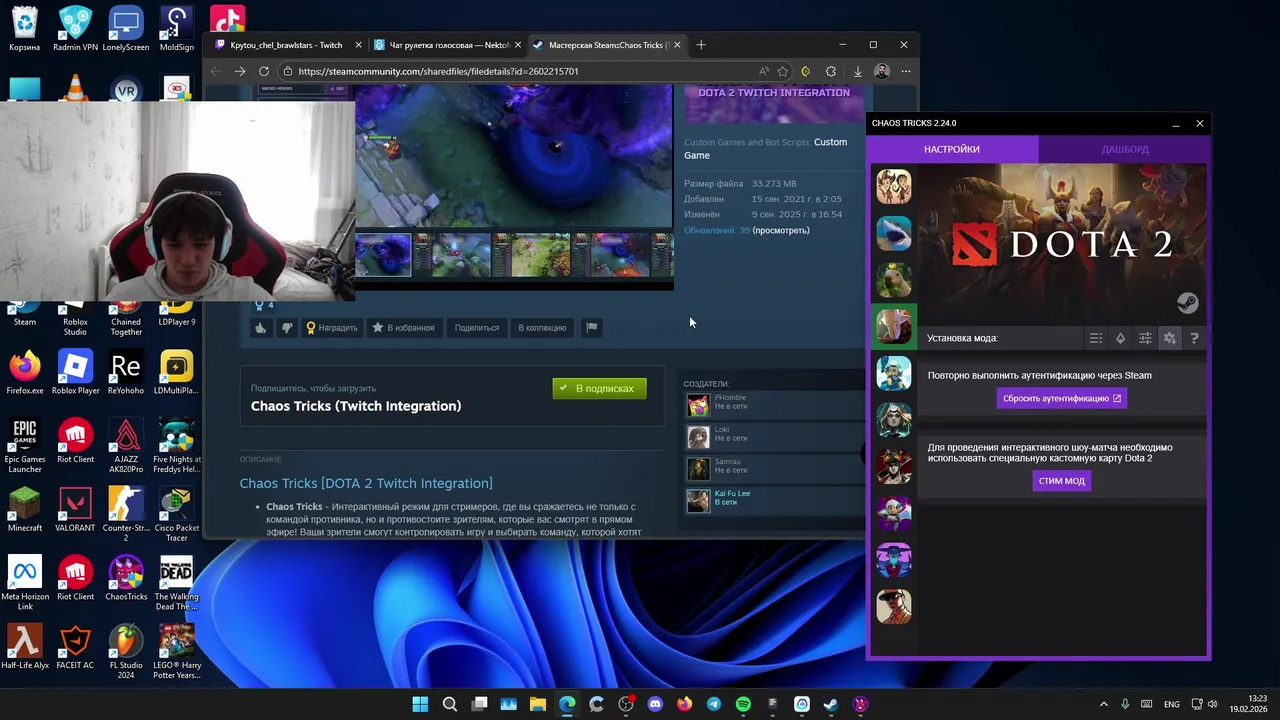1280x720 pixels.
Task: Switch to Мастерская Steam Chaos Tricks tab
Action: (605, 45)
